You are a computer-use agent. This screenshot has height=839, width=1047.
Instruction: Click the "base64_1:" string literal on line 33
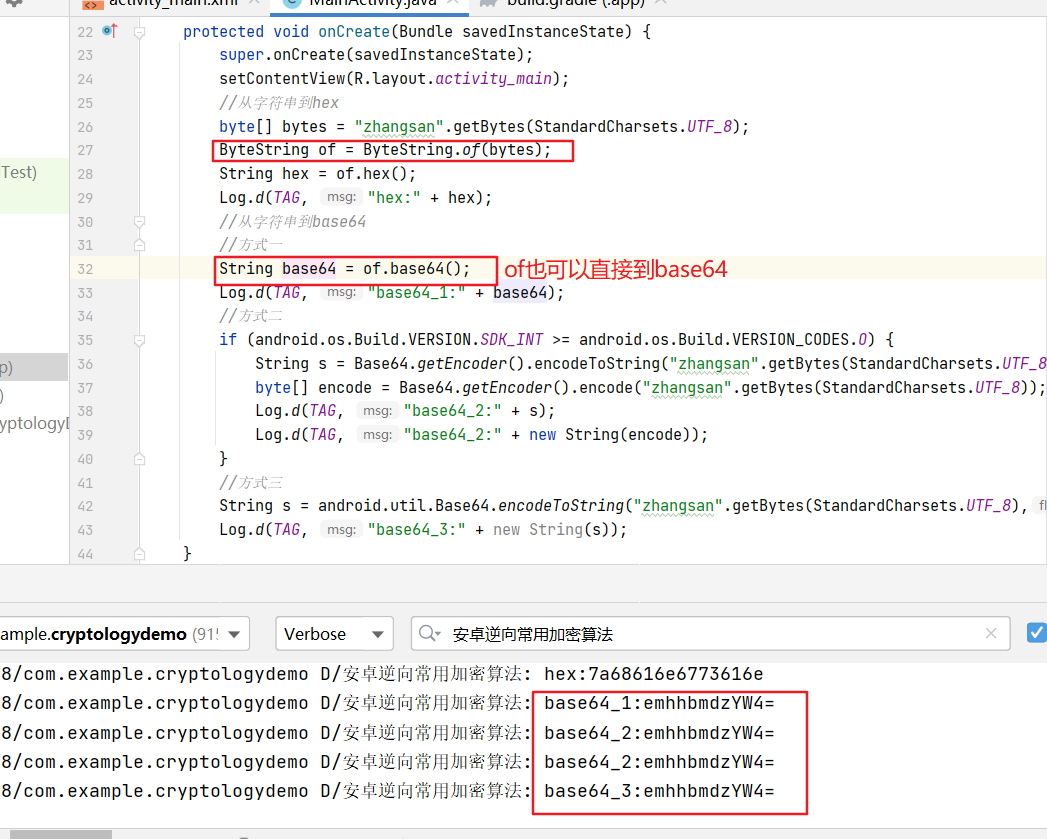click(417, 293)
